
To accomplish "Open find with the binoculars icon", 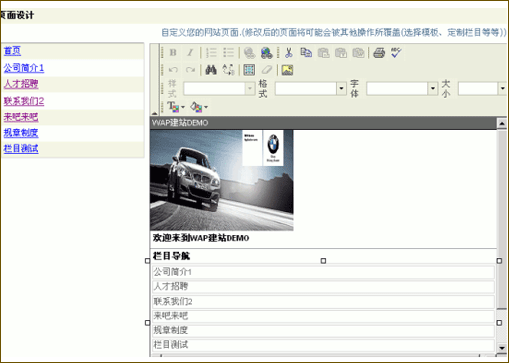I will point(211,70).
